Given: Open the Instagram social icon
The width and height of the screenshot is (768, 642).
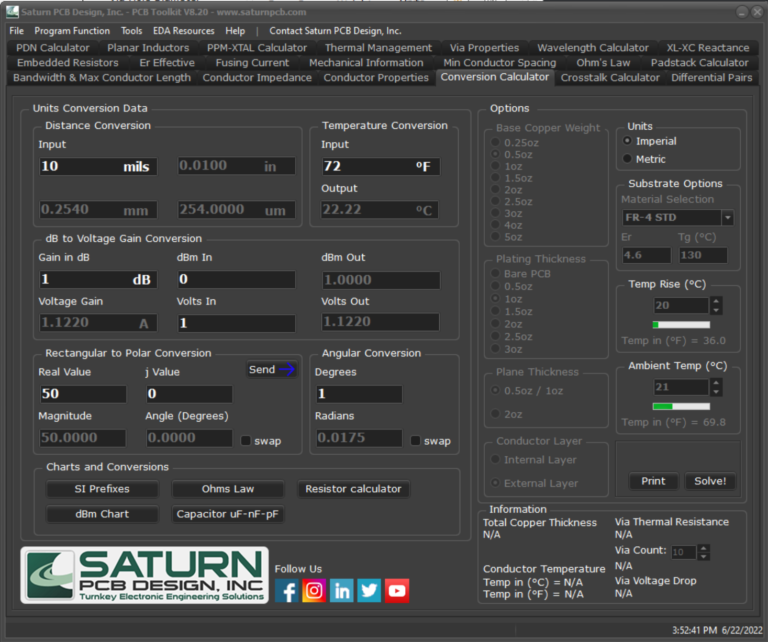Looking at the screenshot, I should coord(314,591).
